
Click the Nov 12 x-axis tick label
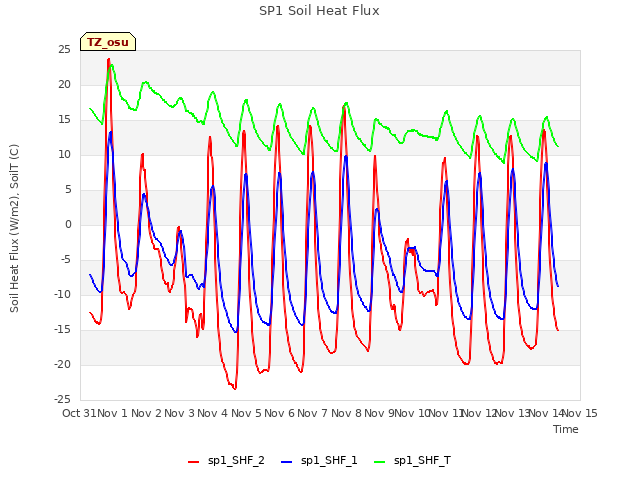click(480, 413)
